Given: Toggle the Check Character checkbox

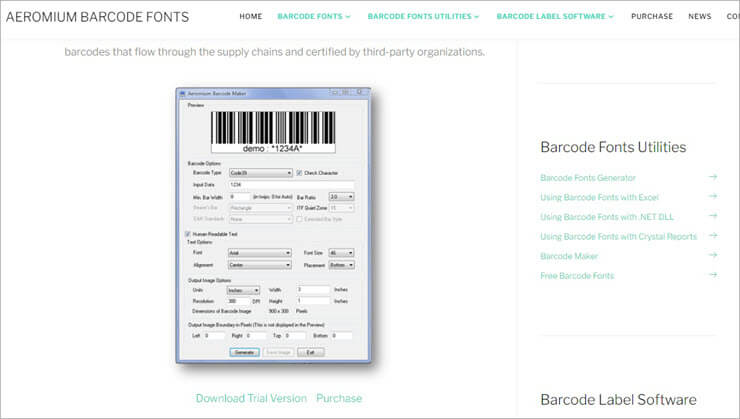Looking at the screenshot, I should point(299,173).
